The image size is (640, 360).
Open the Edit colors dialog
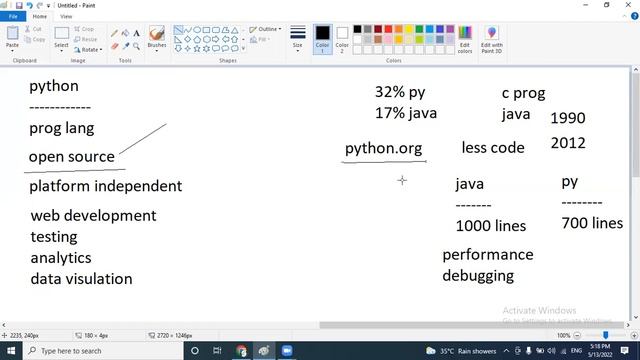pyautogui.click(x=465, y=40)
